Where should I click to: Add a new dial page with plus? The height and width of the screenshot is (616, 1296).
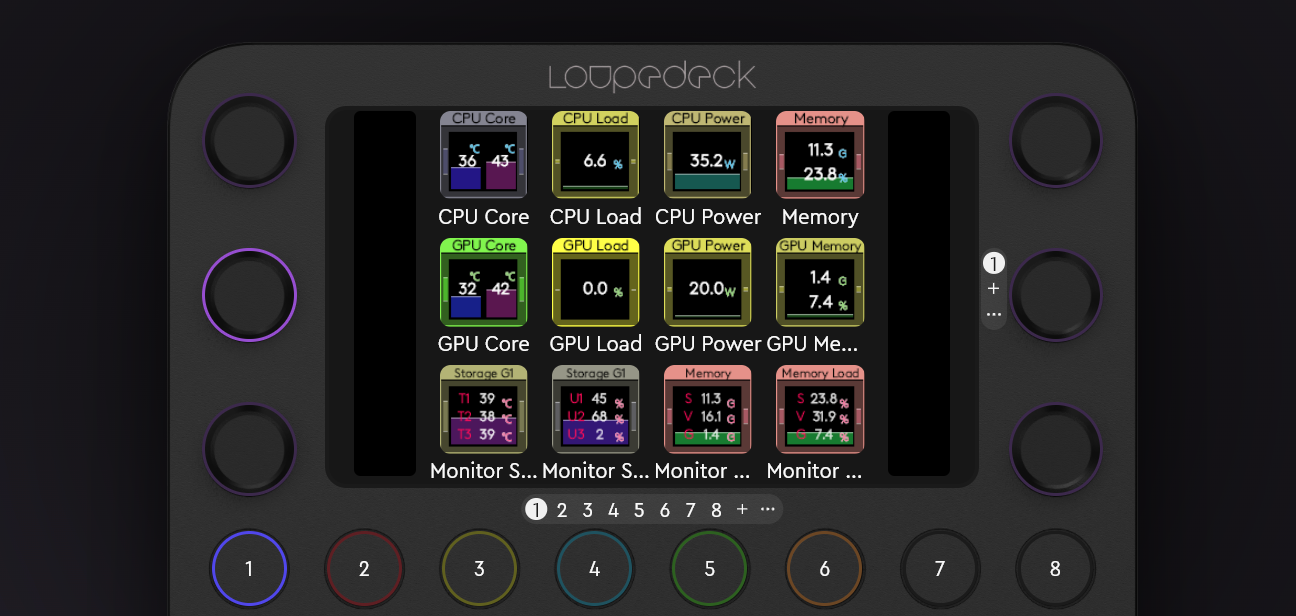pyautogui.click(x=993, y=289)
